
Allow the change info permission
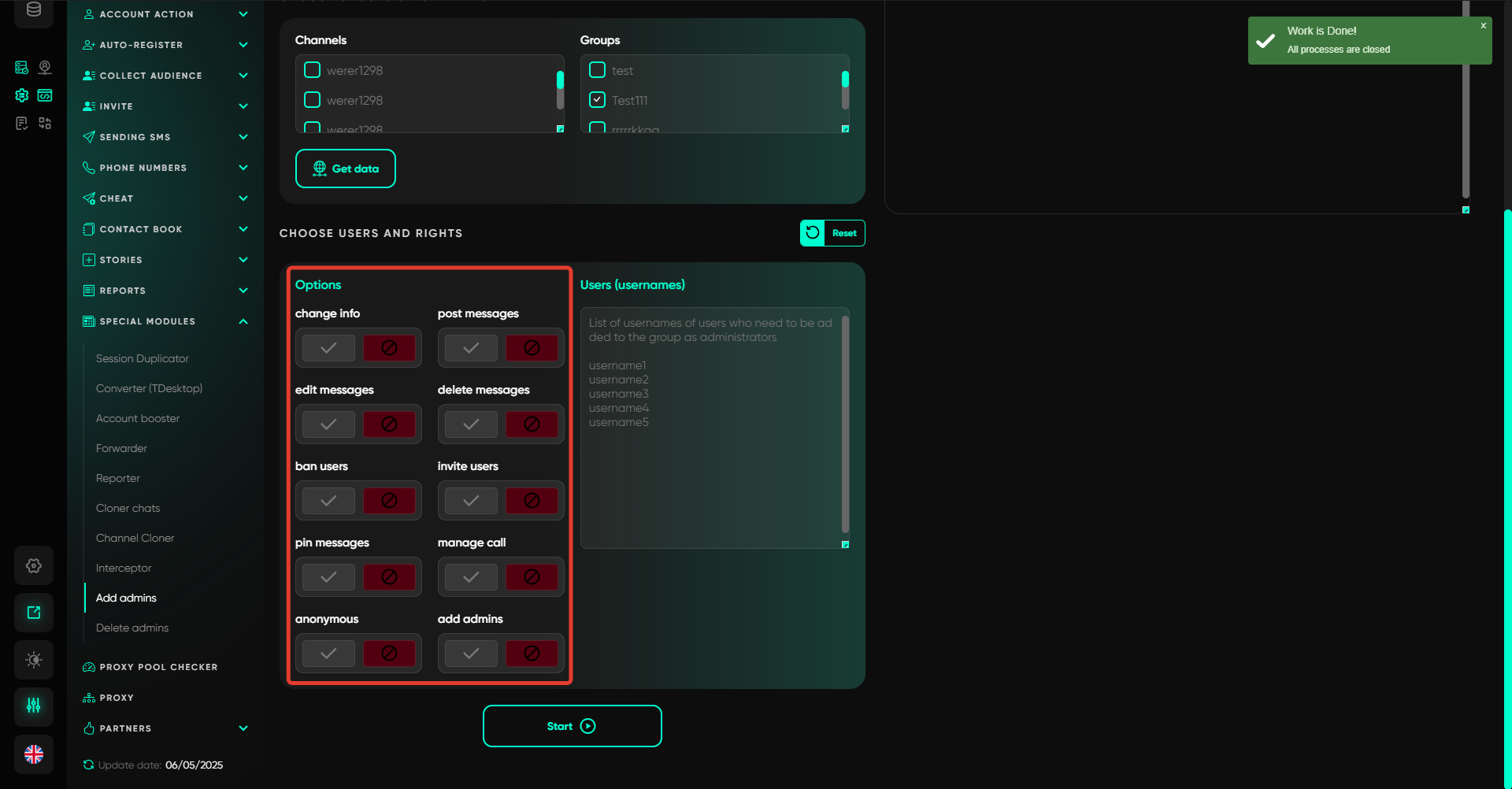point(328,348)
